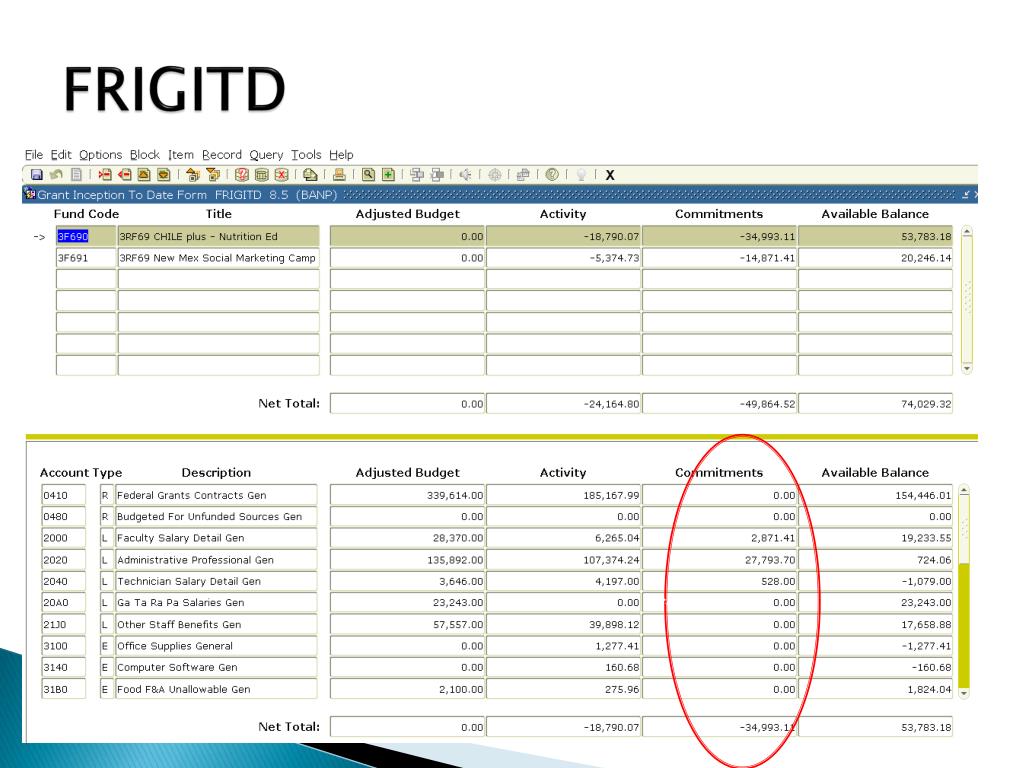Click account list scrollbar up arrow
Image resolution: width=1024 pixels, height=768 pixels.
pyautogui.click(x=964, y=490)
